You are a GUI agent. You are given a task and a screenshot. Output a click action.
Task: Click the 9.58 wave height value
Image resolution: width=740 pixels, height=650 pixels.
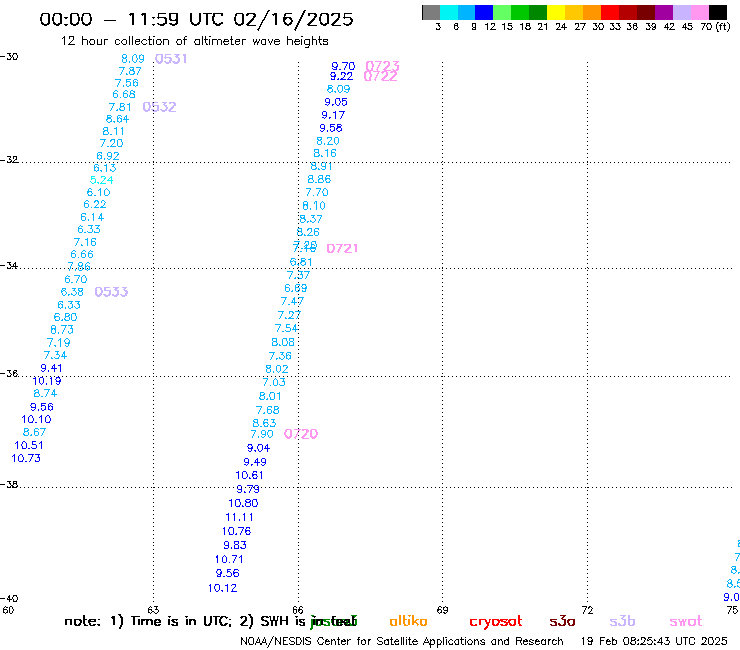331,128
